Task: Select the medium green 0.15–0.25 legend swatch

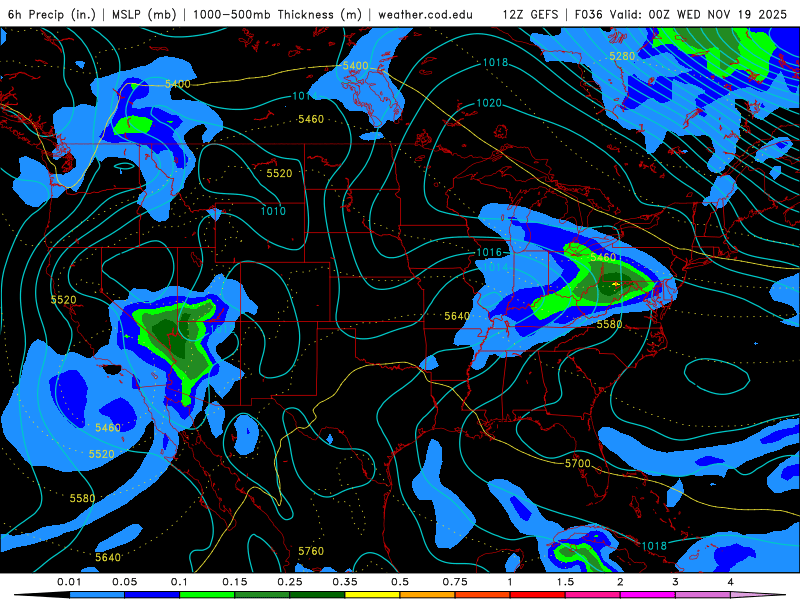Action: pos(262,595)
